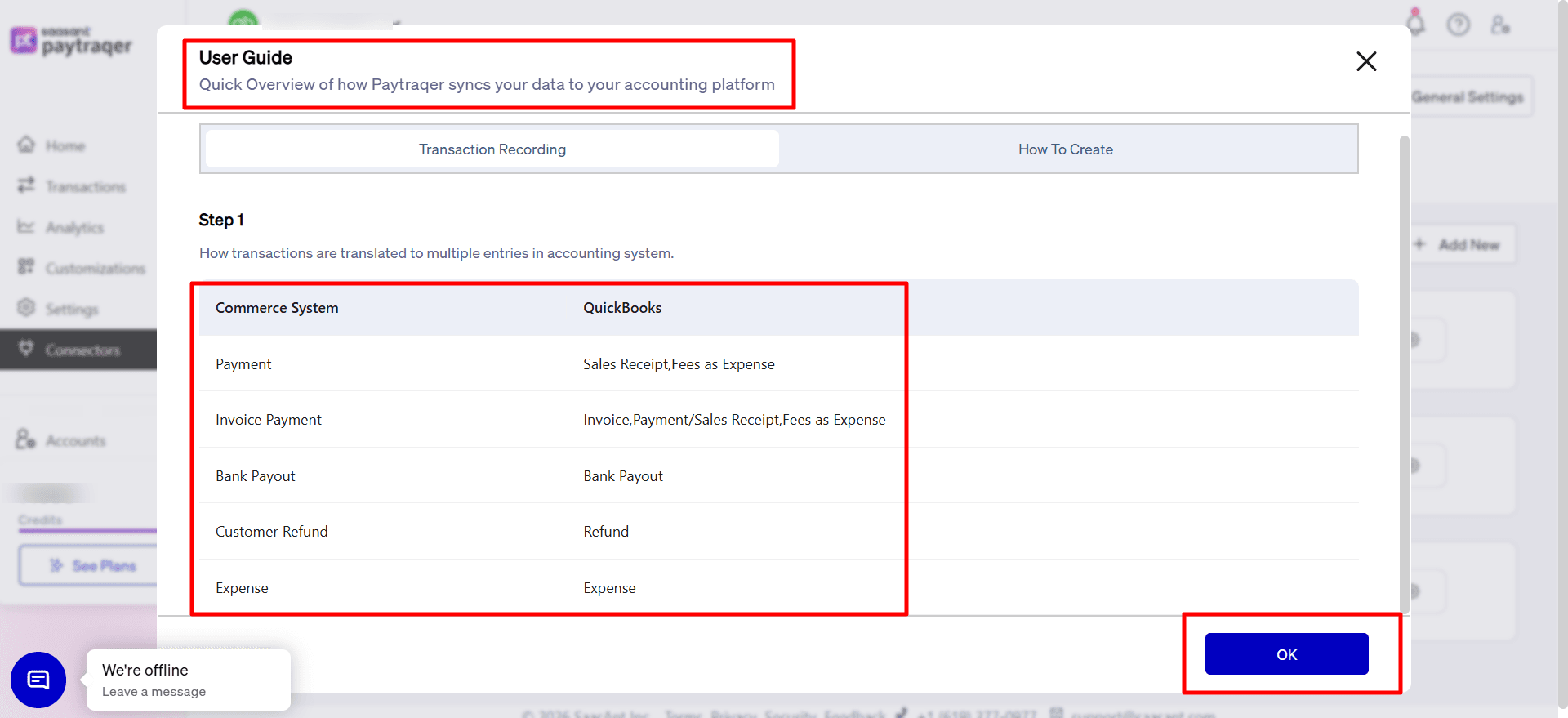Click the Connectors plug icon

click(26, 348)
